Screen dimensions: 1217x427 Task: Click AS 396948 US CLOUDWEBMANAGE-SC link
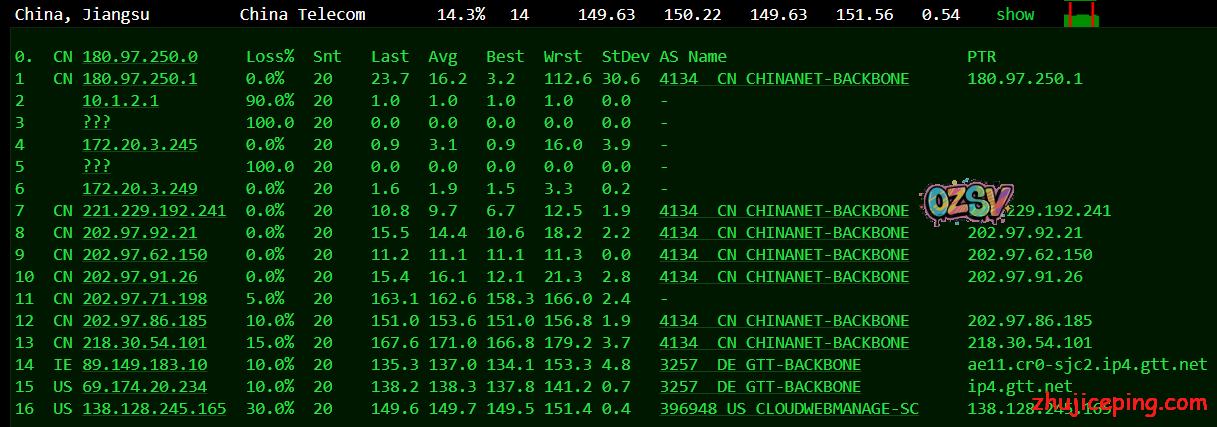tap(789, 409)
